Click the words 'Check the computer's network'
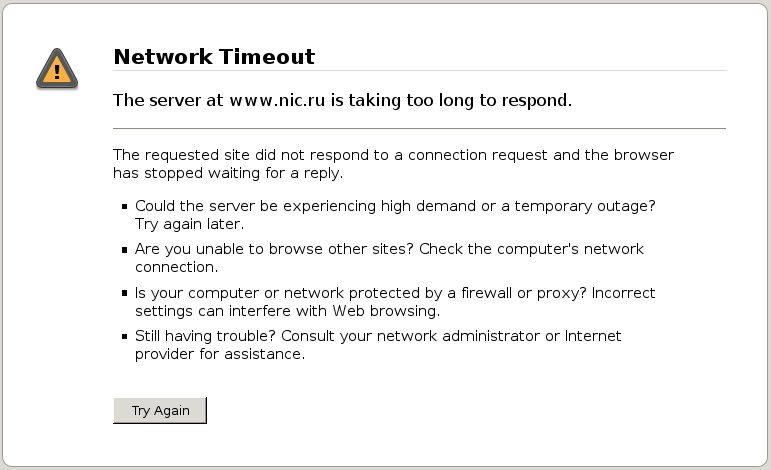This screenshot has width=771, height=470. tap(532, 249)
